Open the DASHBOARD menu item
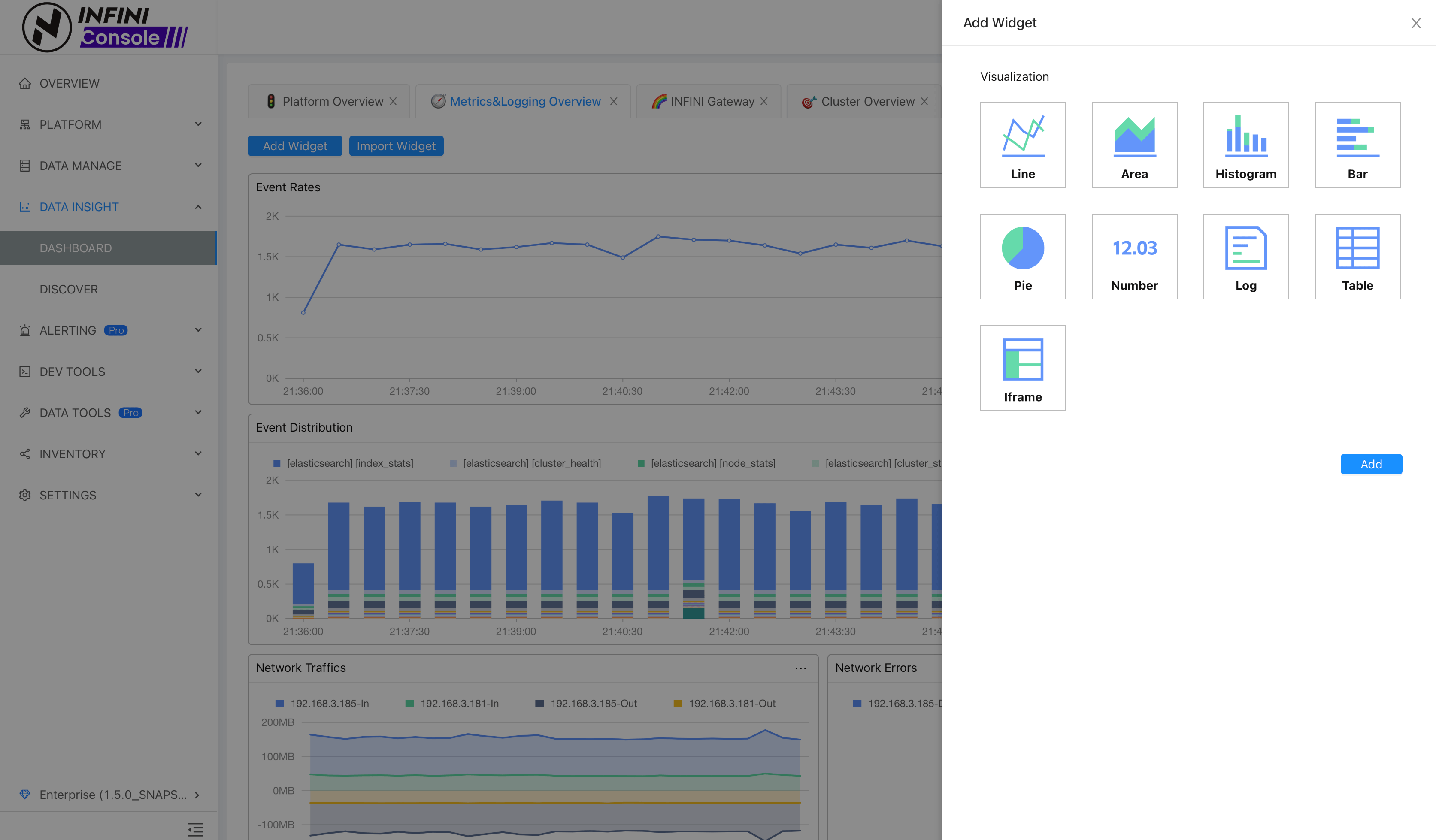 [x=108, y=248]
